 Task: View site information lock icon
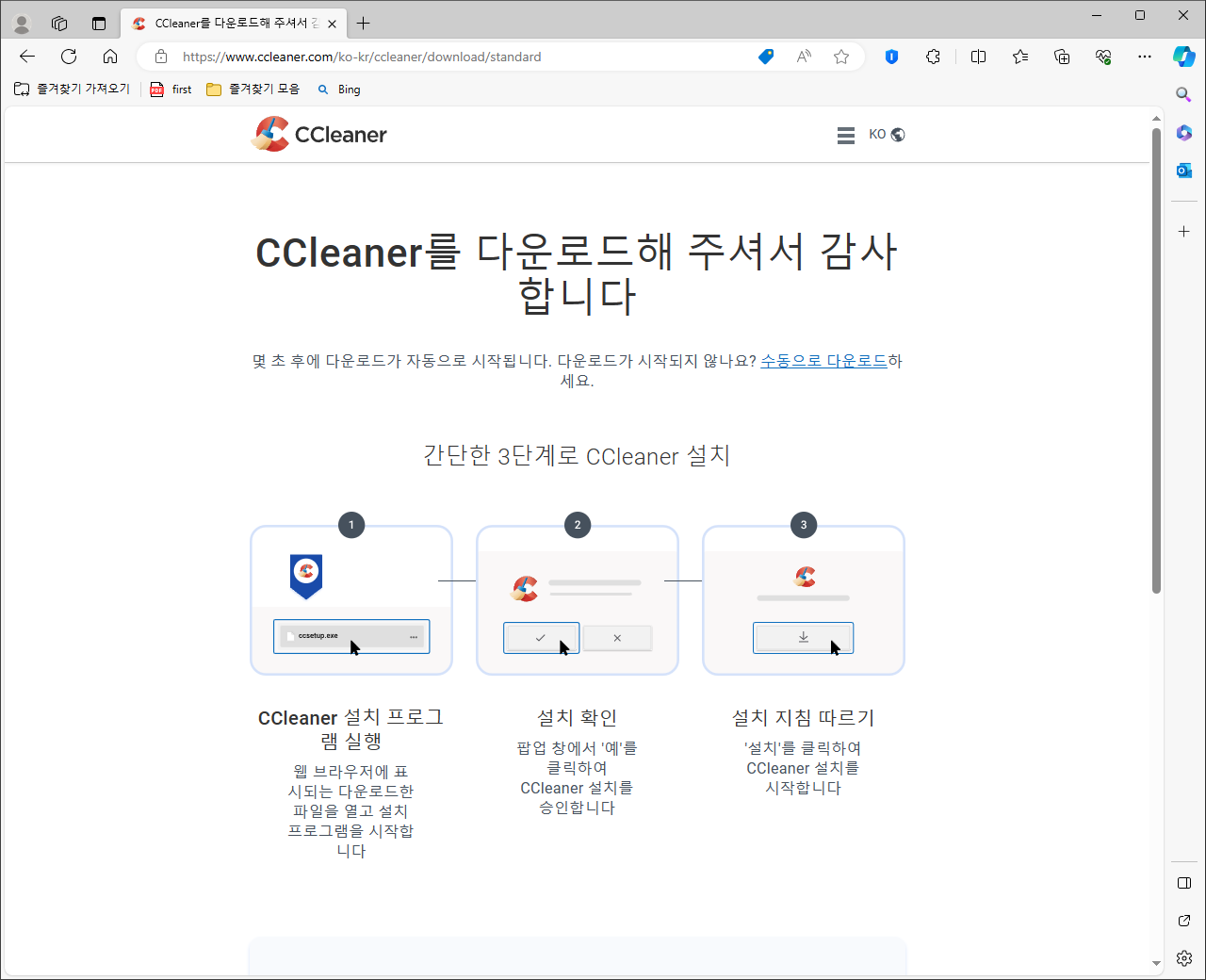click(161, 57)
